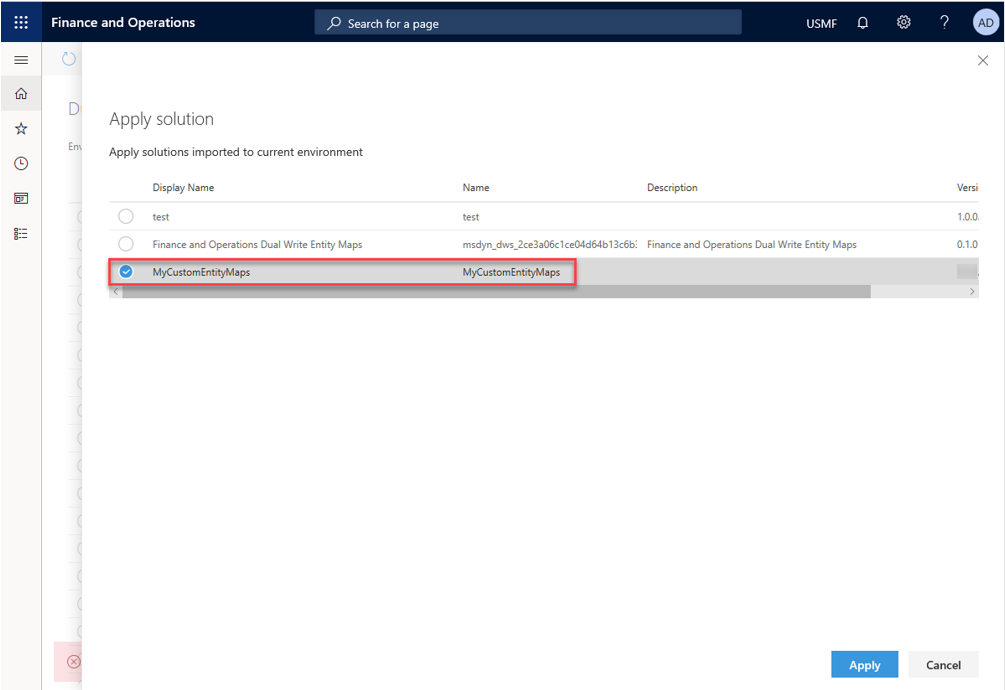
Task: Go to the Home icon in sidebar
Action: (21, 94)
